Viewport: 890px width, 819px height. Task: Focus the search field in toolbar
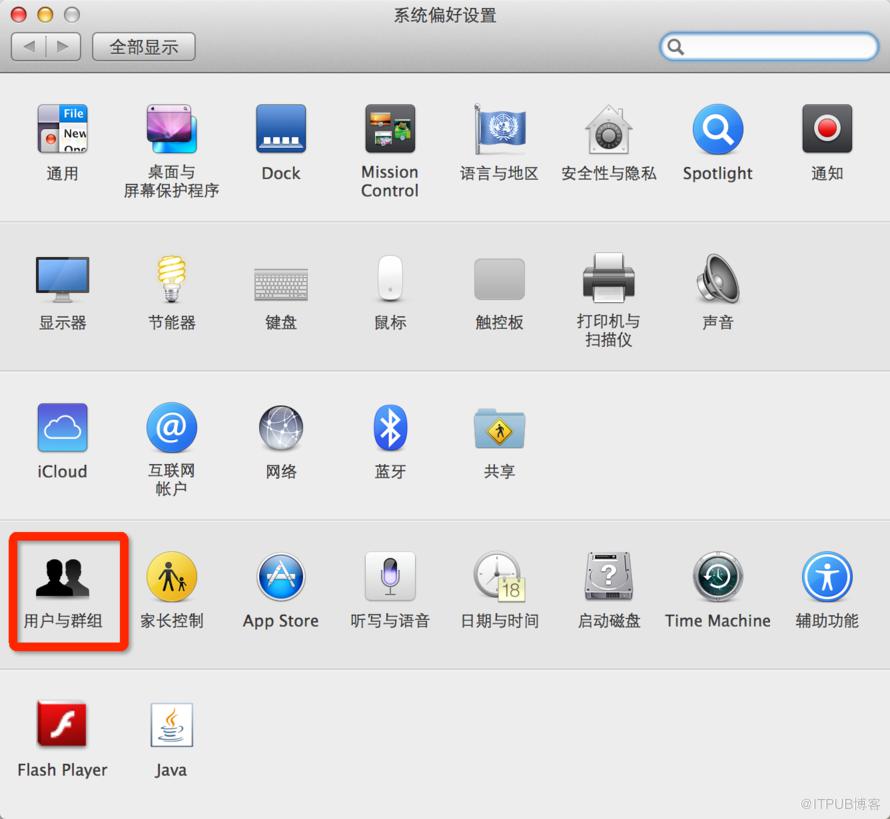(x=769, y=47)
